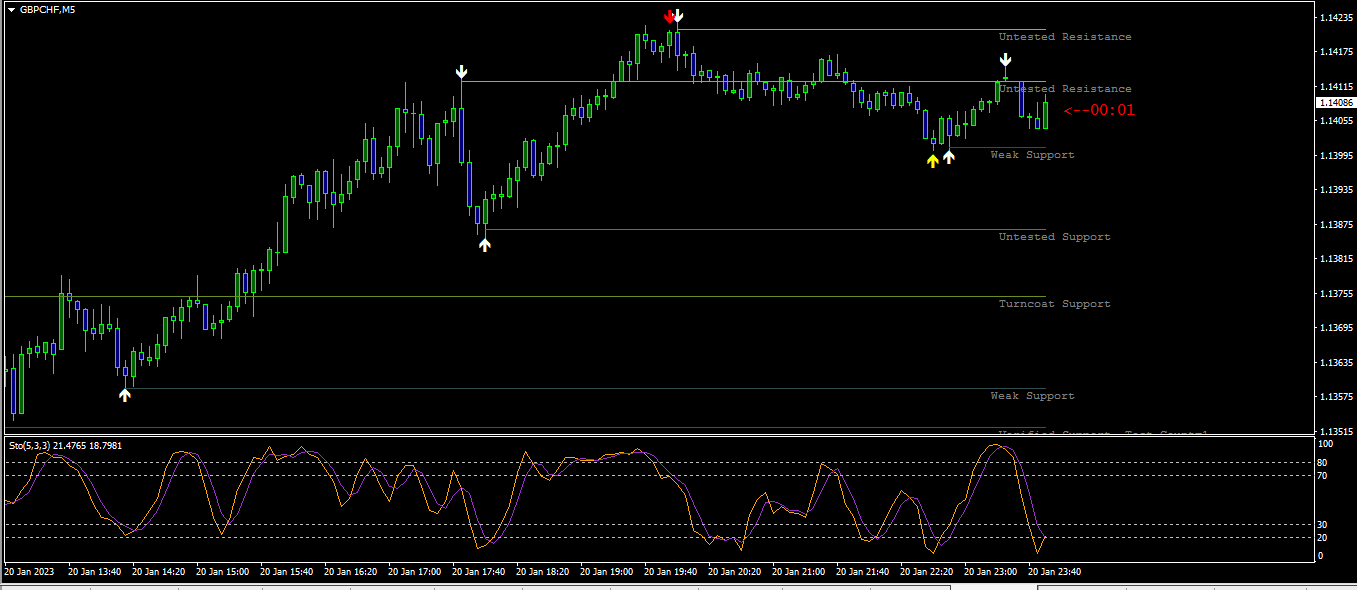Click the current price tag 1.14086
The image size is (1357, 590).
pos(1336,103)
